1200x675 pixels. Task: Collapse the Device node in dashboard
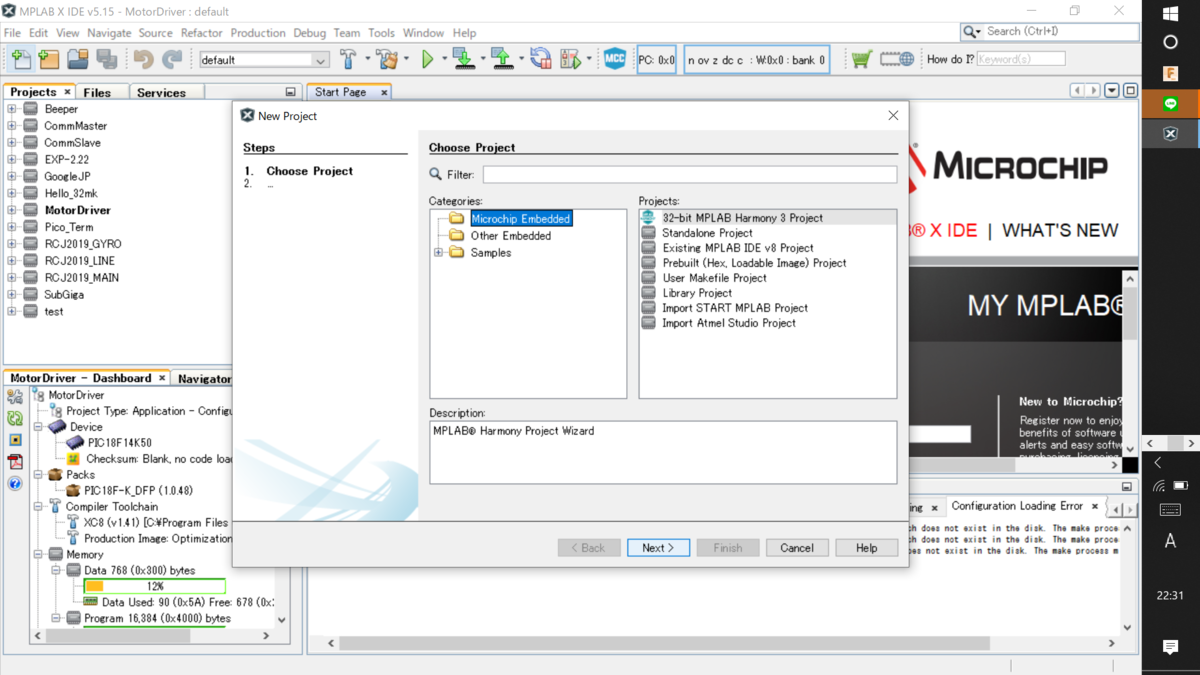click(x=39, y=427)
